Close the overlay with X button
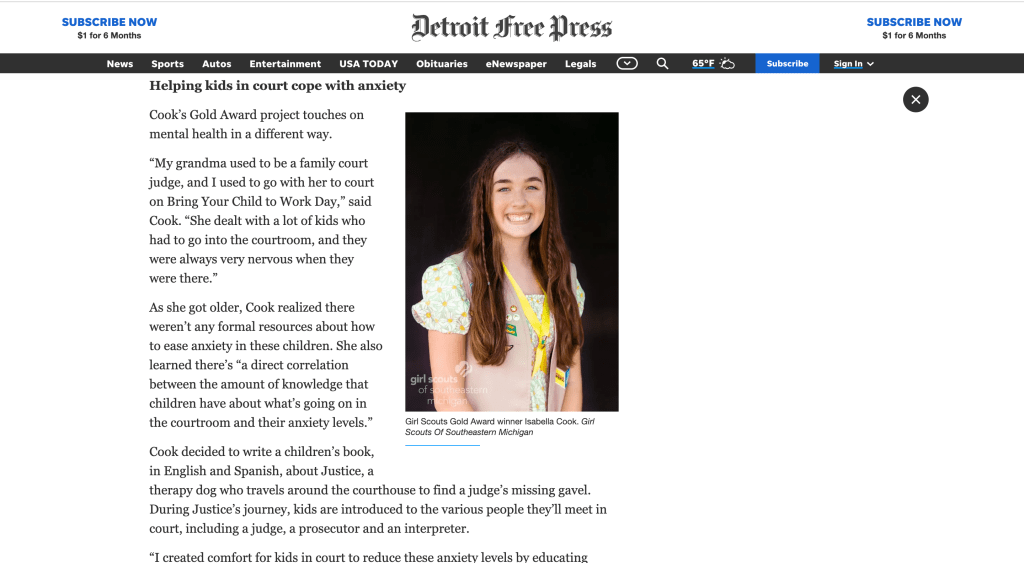The height and width of the screenshot is (563, 1024). pos(916,99)
